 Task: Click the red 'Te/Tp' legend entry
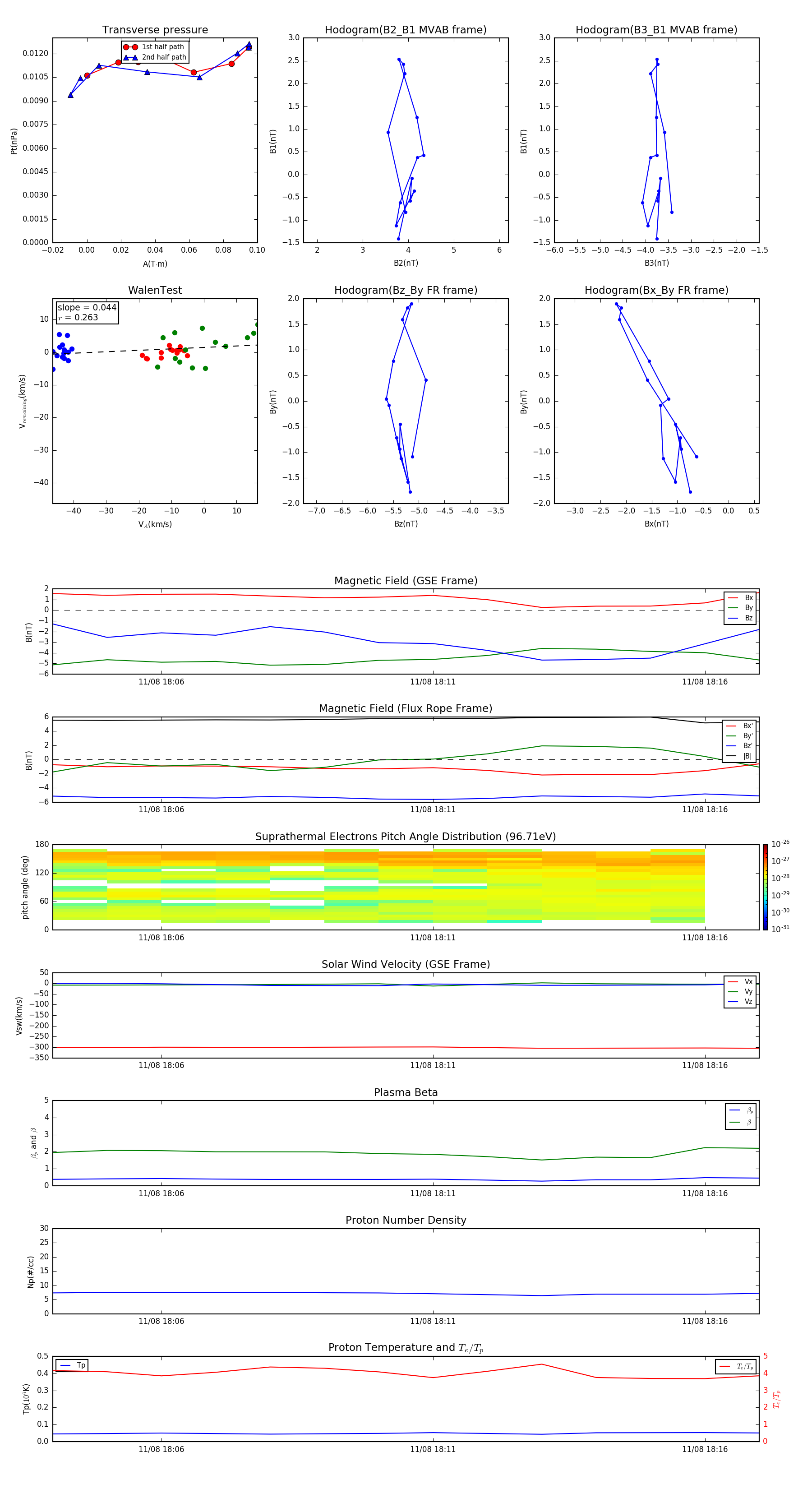click(736, 1366)
